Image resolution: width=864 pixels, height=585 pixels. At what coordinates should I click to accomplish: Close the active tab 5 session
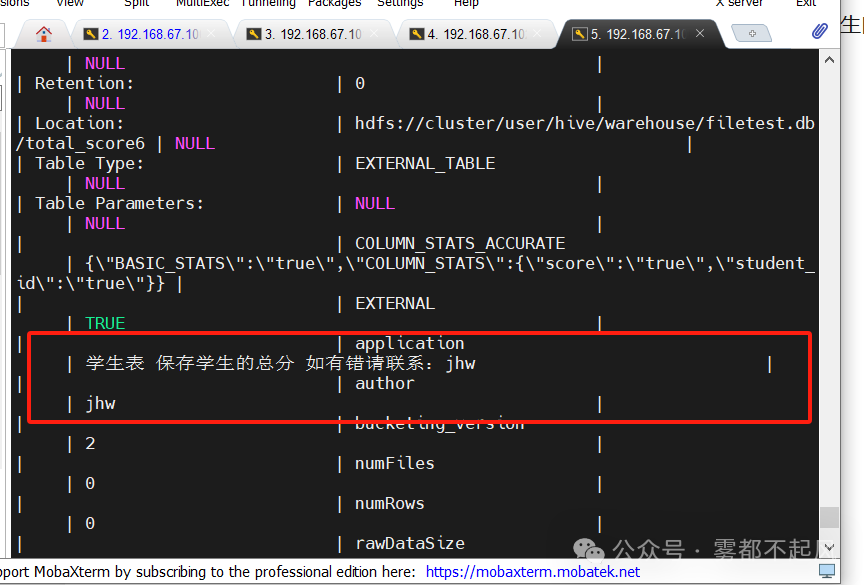pyautogui.click(x=700, y=31)
